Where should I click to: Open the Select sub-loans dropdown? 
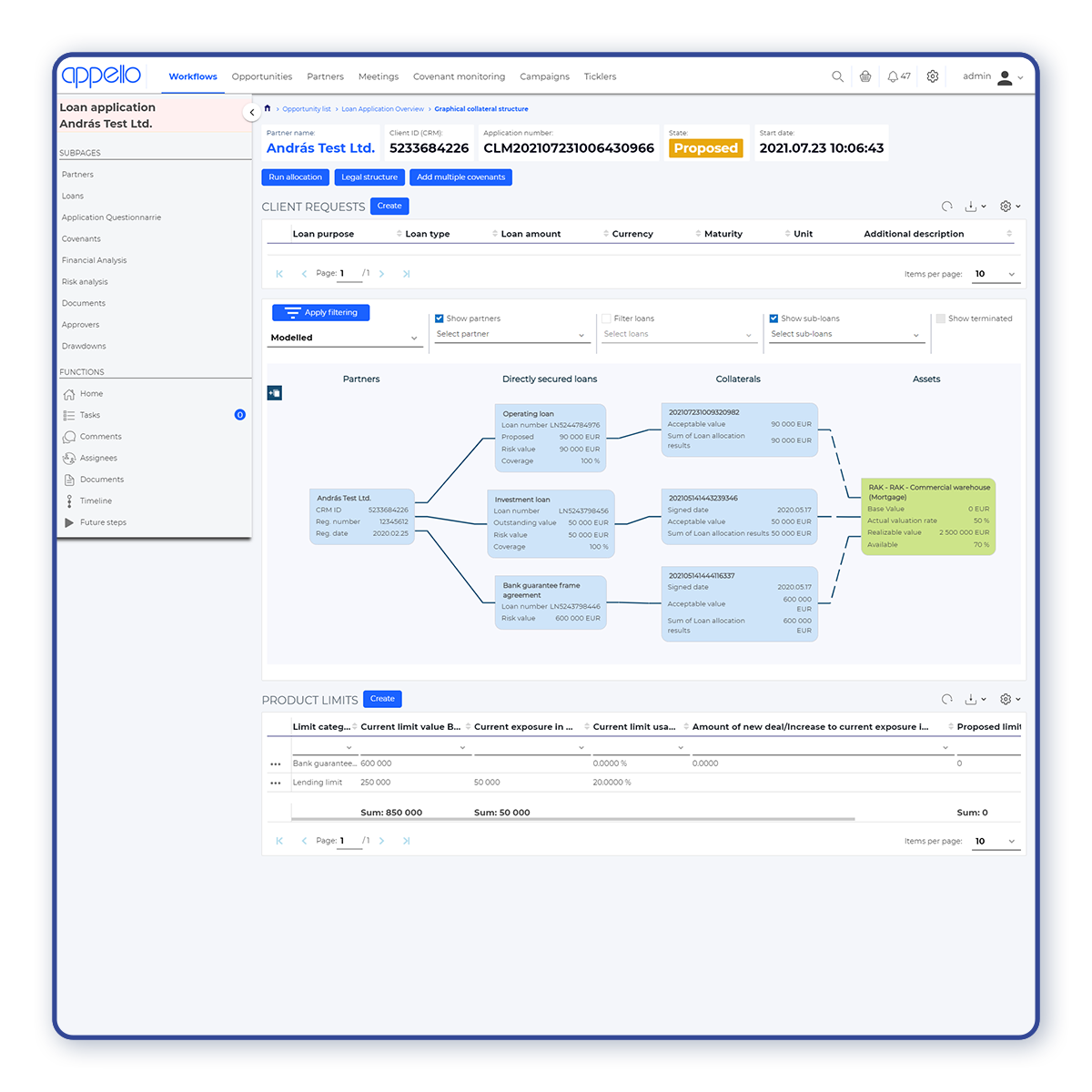(845, 335)
